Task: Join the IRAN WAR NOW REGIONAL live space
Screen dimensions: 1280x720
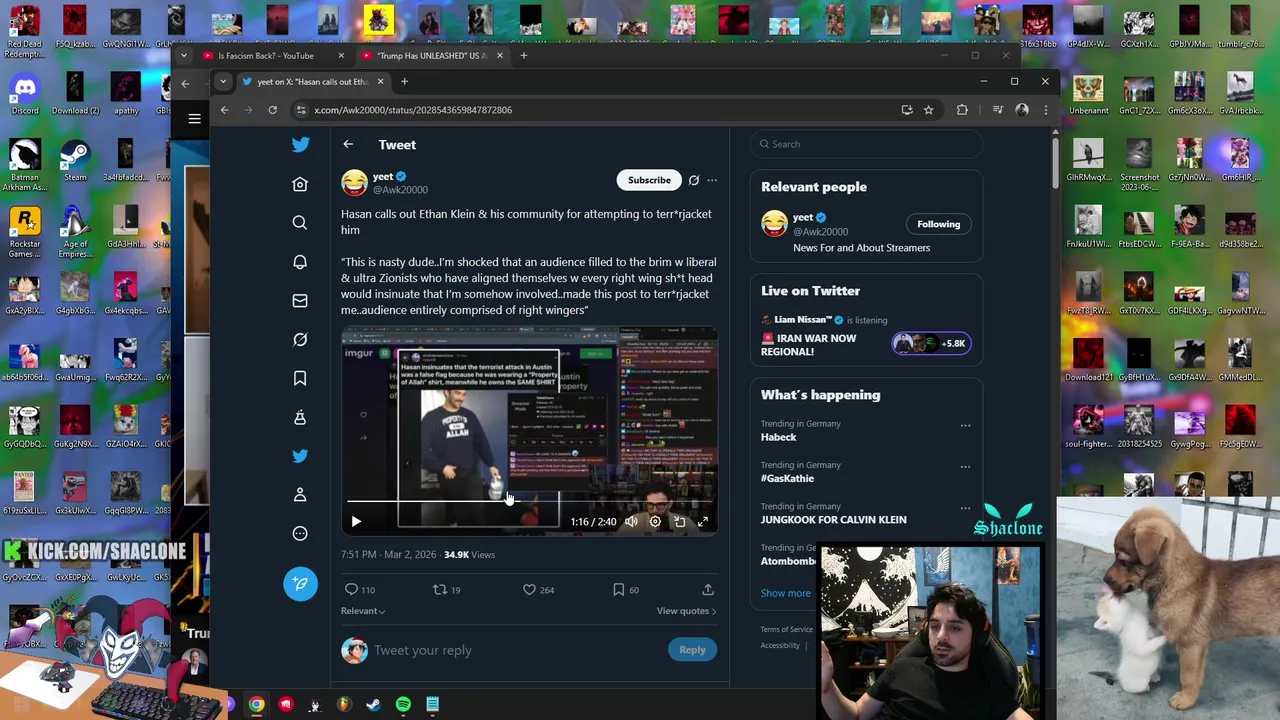Action: [x=808, y=345]
